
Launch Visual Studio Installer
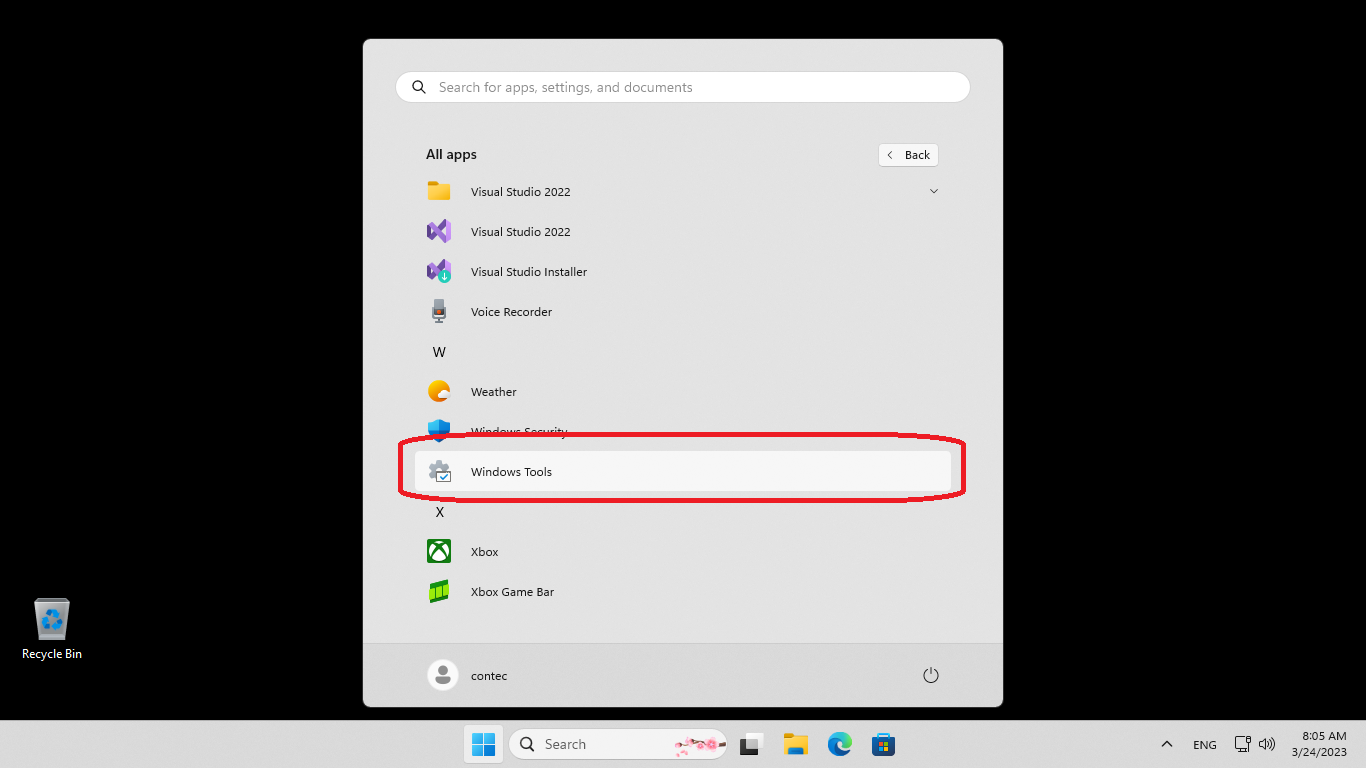(528, 272)
